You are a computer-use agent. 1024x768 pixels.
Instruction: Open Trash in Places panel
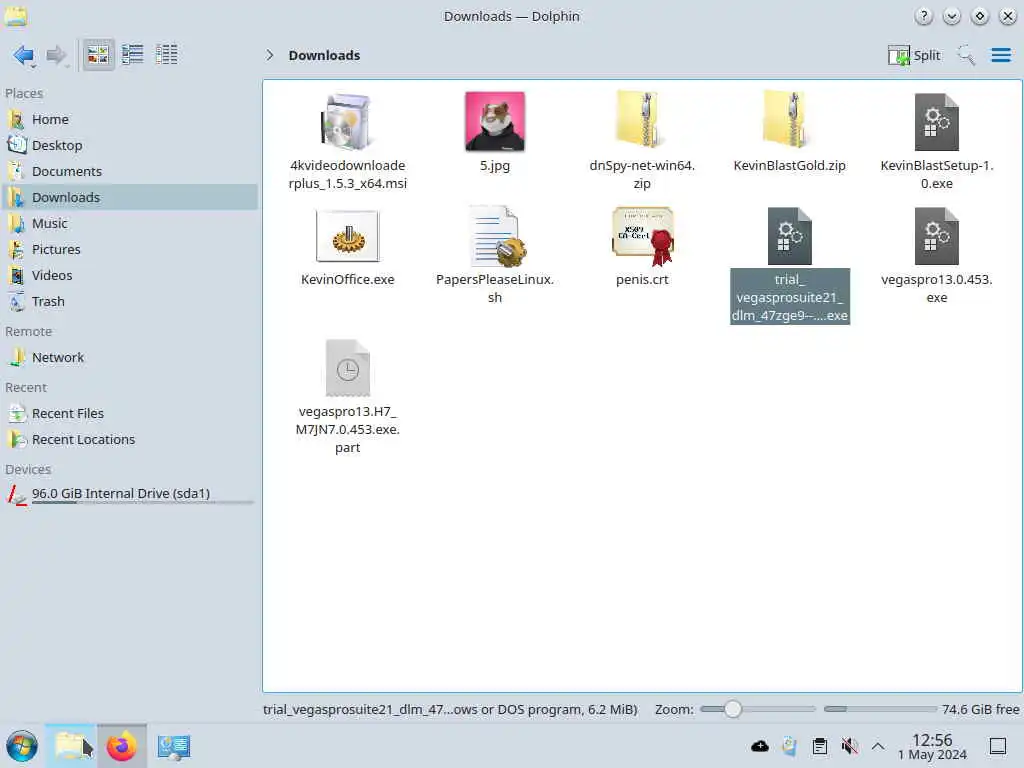(130, 302)
